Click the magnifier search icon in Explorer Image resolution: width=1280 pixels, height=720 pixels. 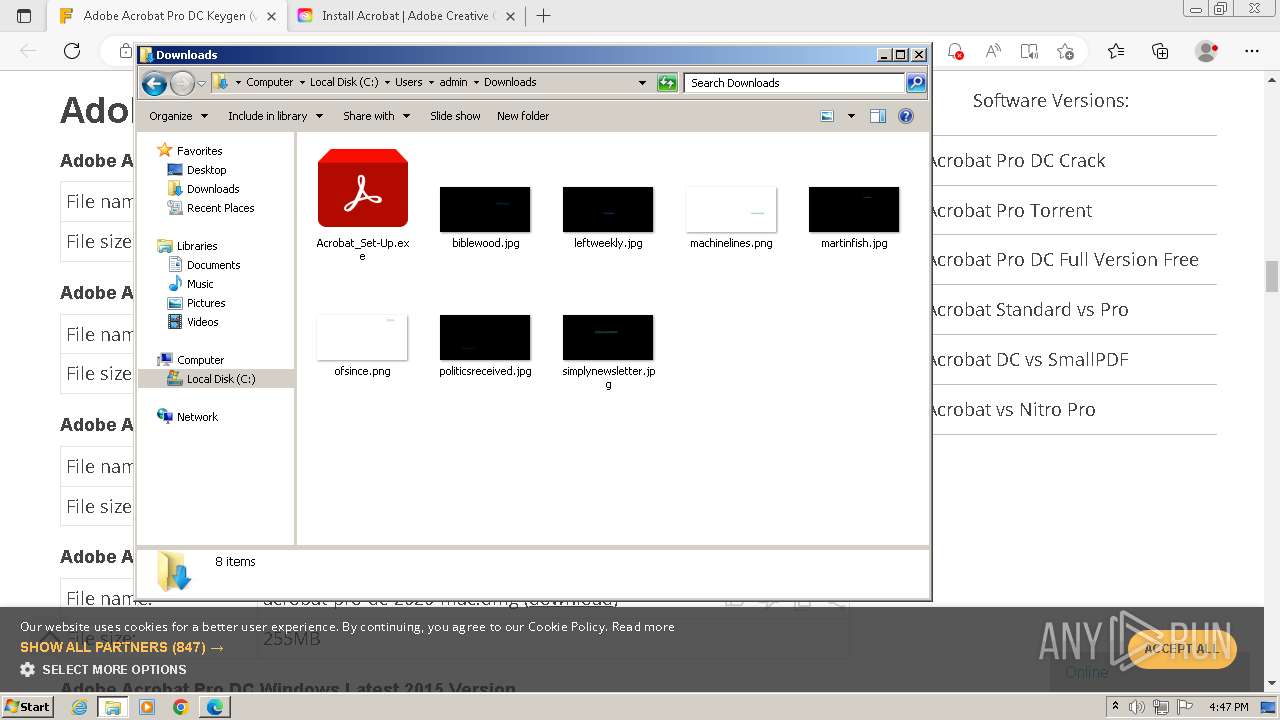[x=915, y=83]
